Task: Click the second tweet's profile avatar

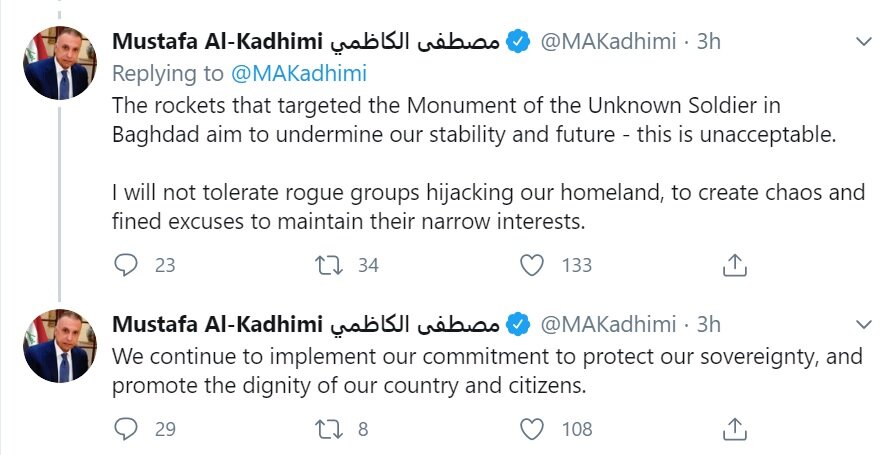Action: point(60,346)
